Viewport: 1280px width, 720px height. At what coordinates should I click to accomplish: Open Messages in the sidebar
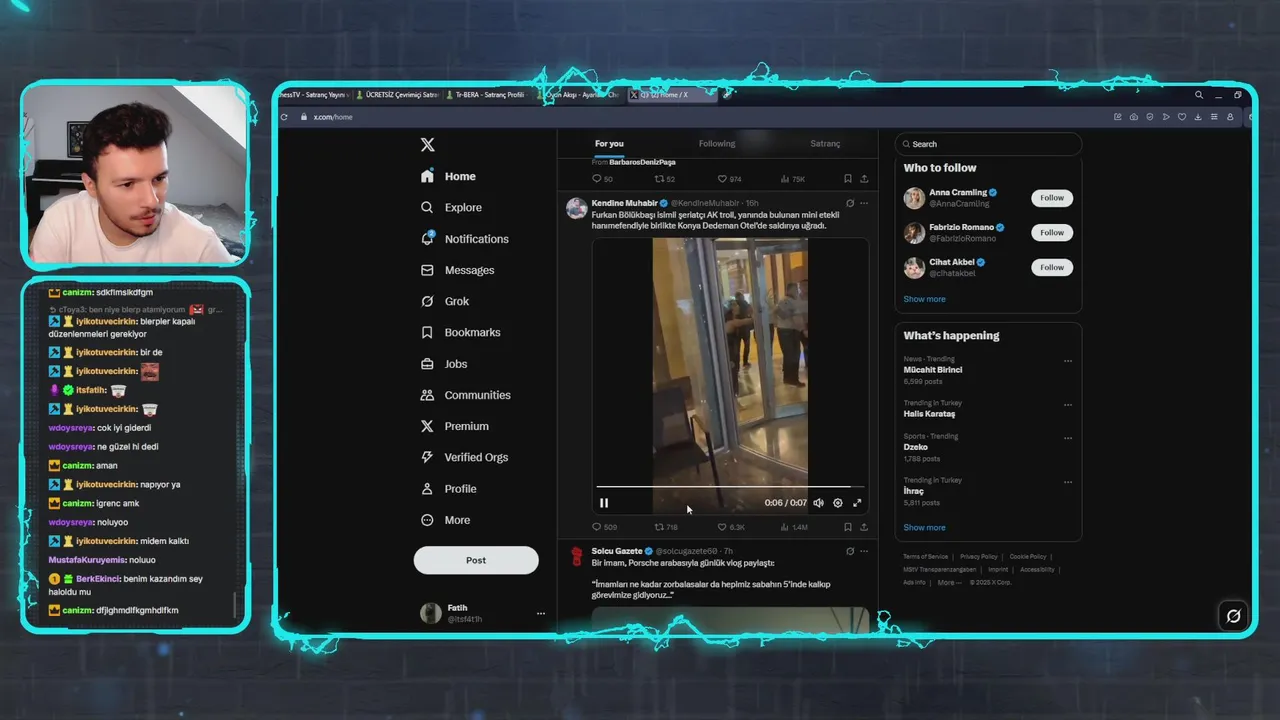tap(458, 270)
